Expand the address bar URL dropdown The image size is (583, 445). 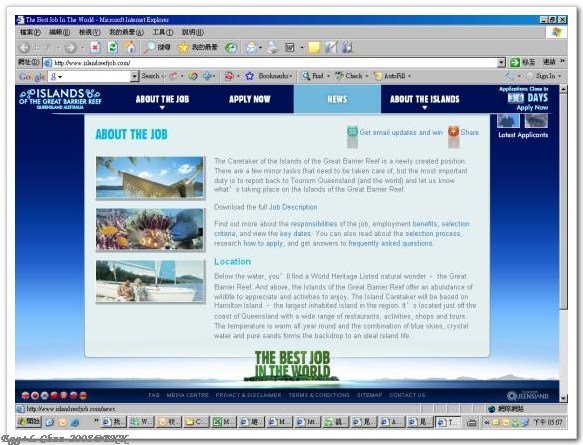pos(501,63)
